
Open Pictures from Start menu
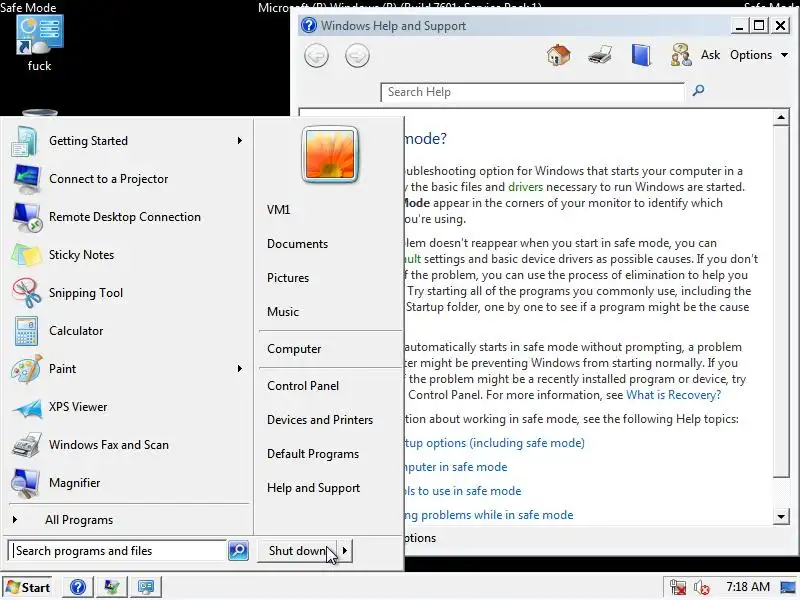pyautogui.click(x=288, y=278)
